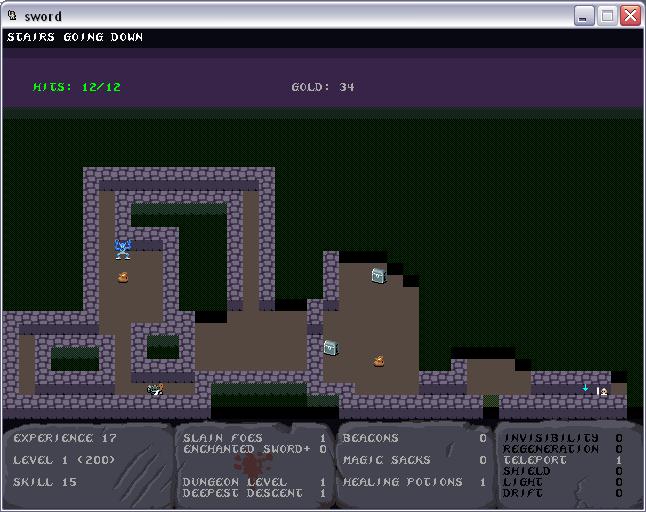Grab the orange sack right of the lower chest

coord(379,361)
